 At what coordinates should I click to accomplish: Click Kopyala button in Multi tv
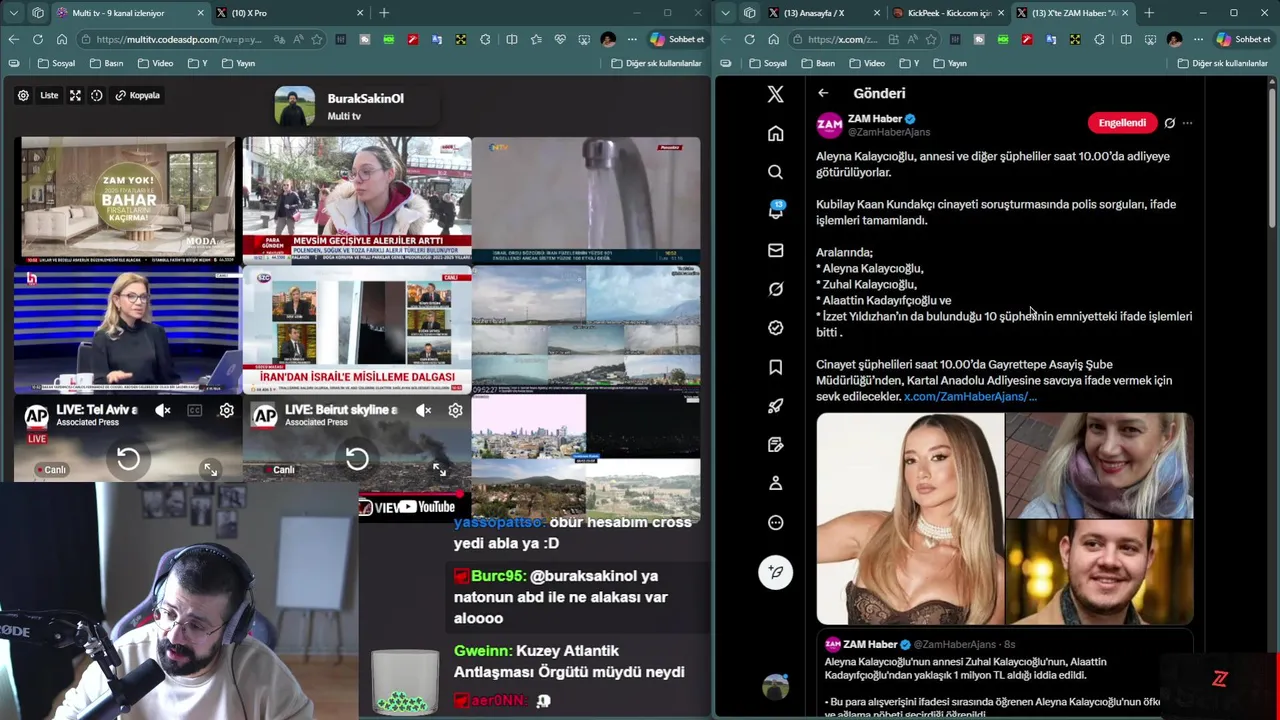(x=138, y=95)
